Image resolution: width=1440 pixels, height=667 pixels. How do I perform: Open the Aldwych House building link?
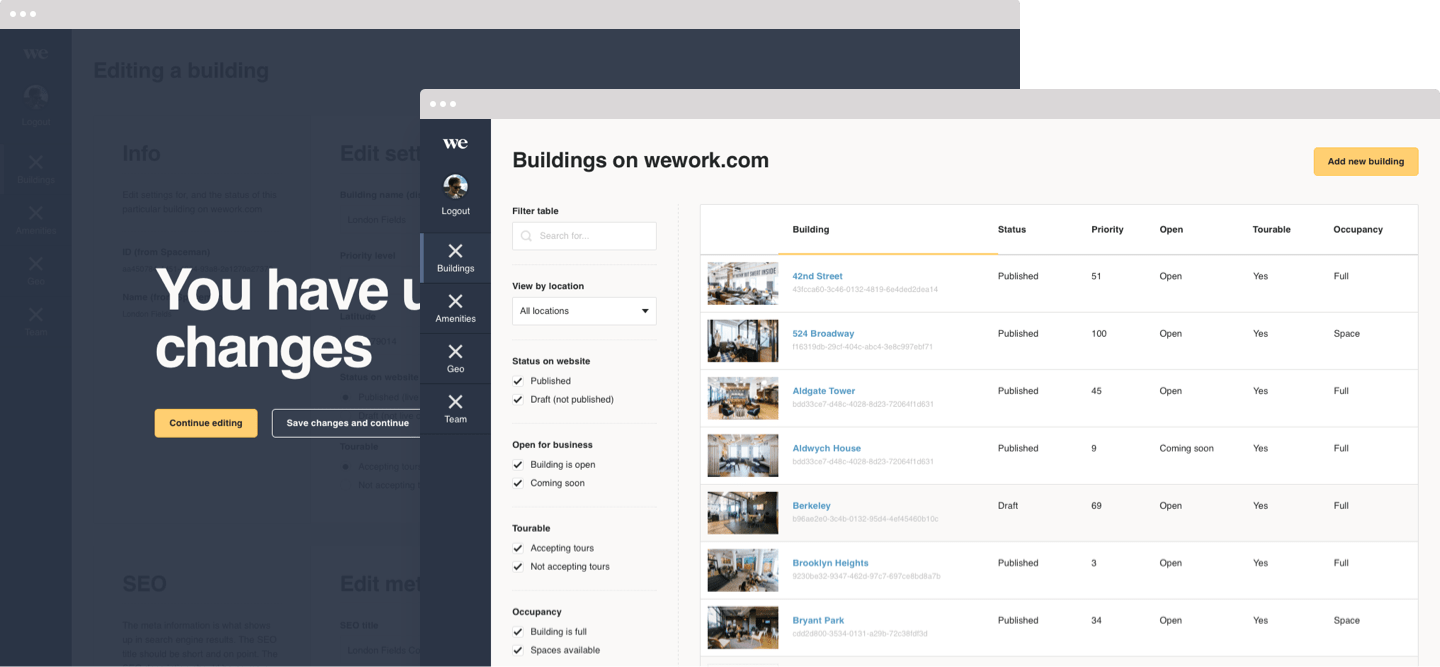(x=826, y=448)
